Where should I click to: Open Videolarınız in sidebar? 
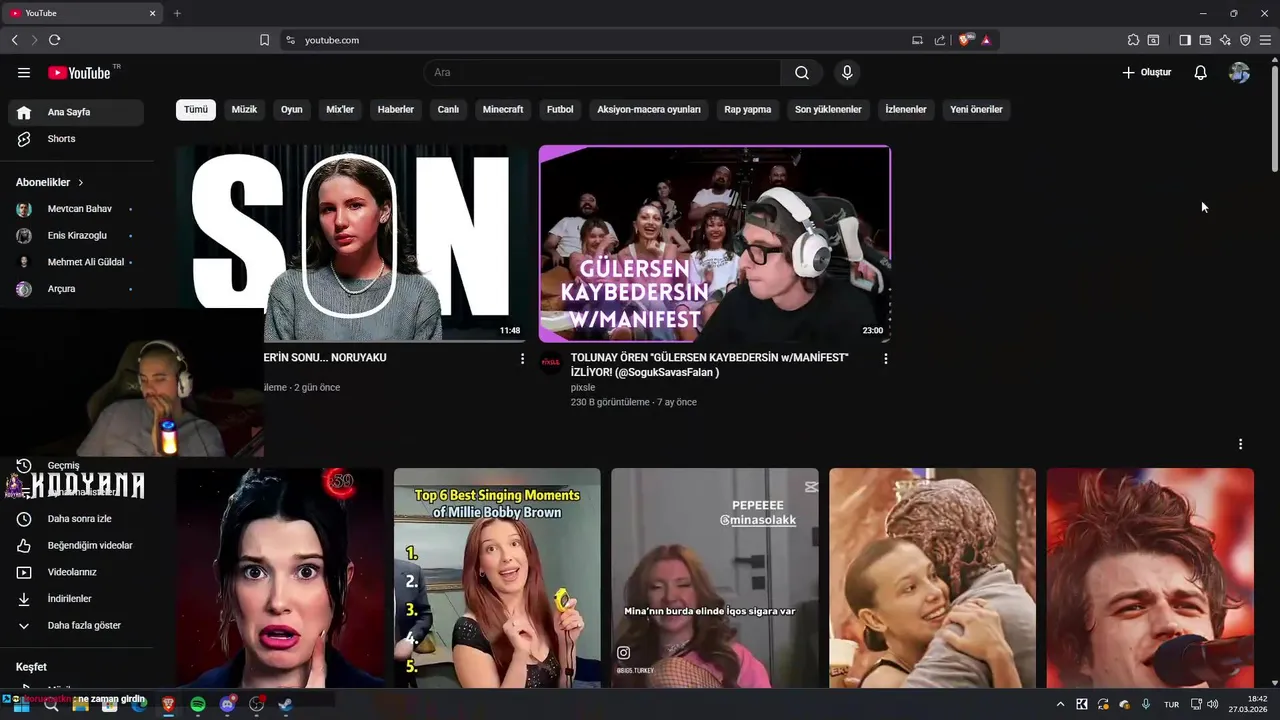(x=76, y=572)
